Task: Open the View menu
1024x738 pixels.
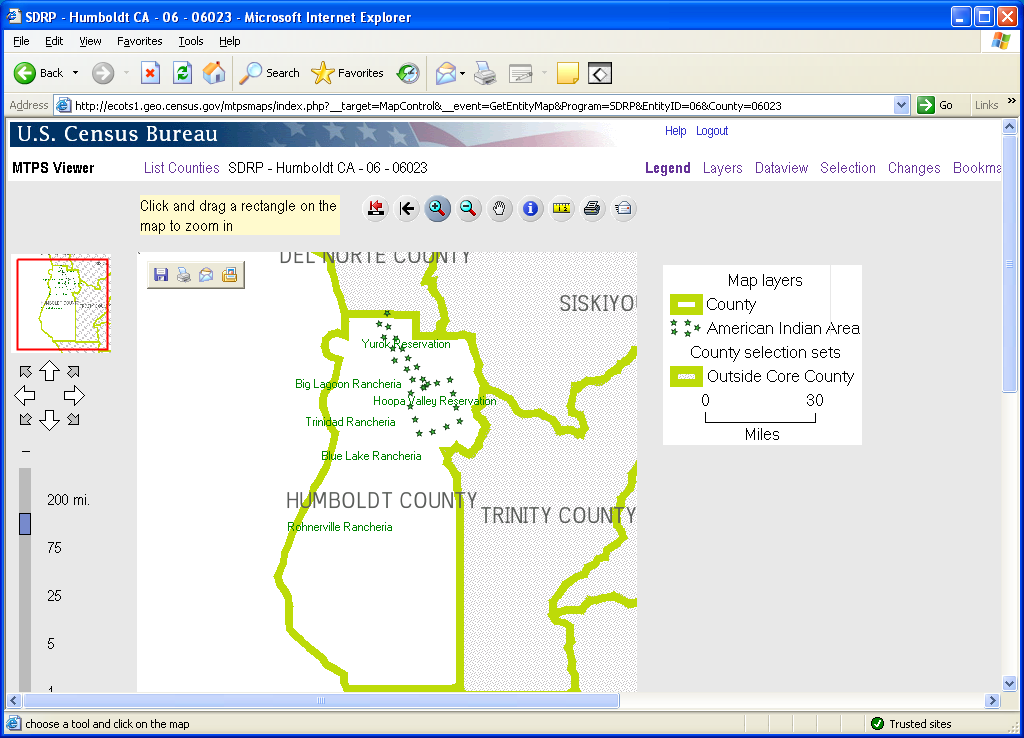Action: click(x=90, y=41)
